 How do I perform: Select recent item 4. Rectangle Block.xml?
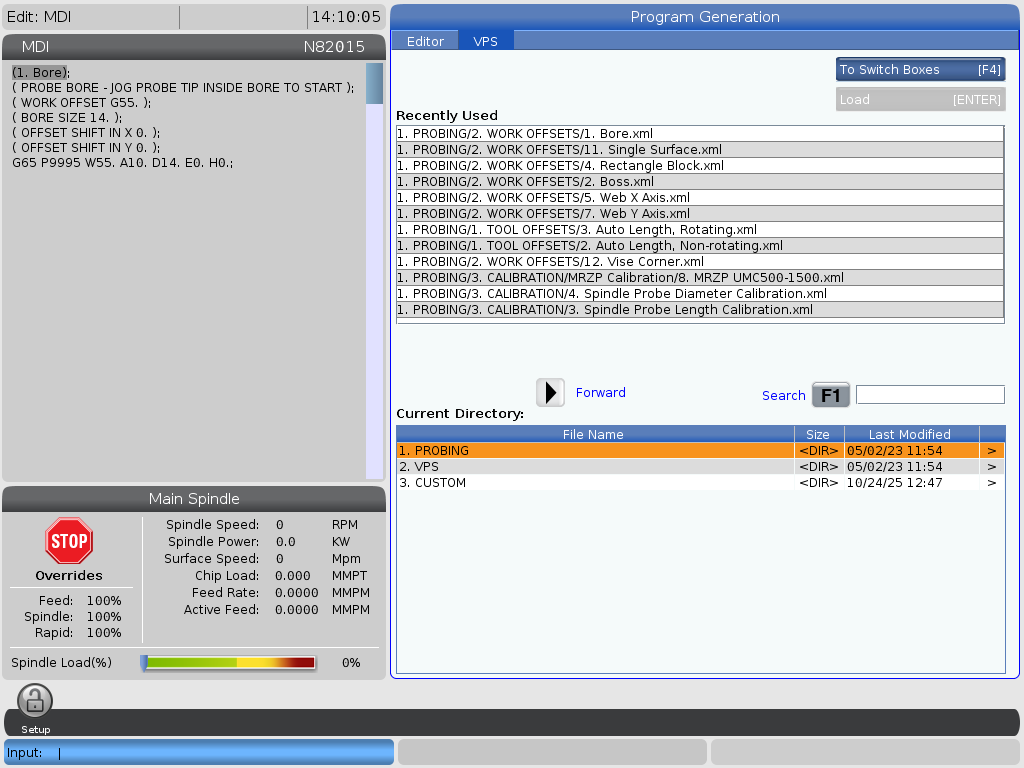[x=700, y=165]
